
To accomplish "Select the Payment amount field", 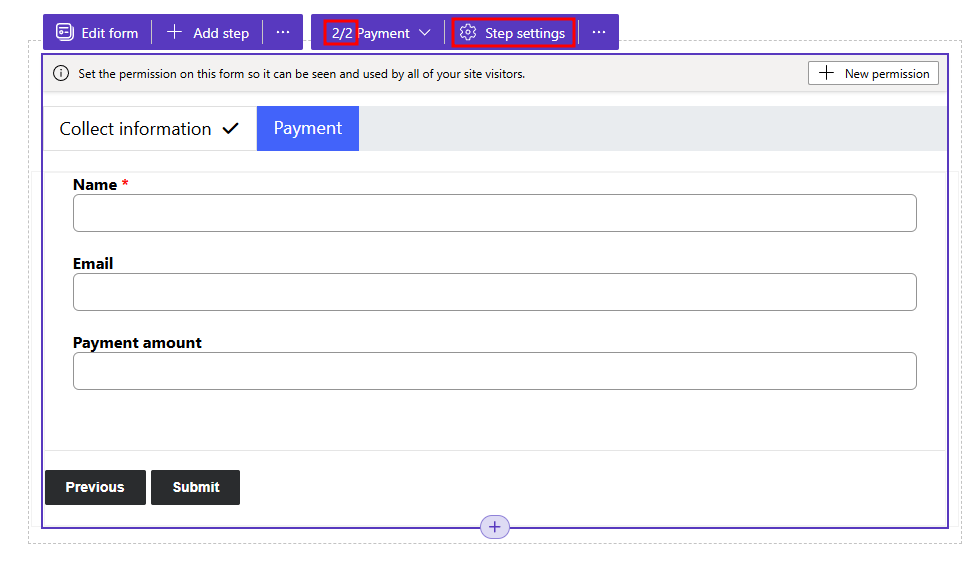I will (494, 371).
